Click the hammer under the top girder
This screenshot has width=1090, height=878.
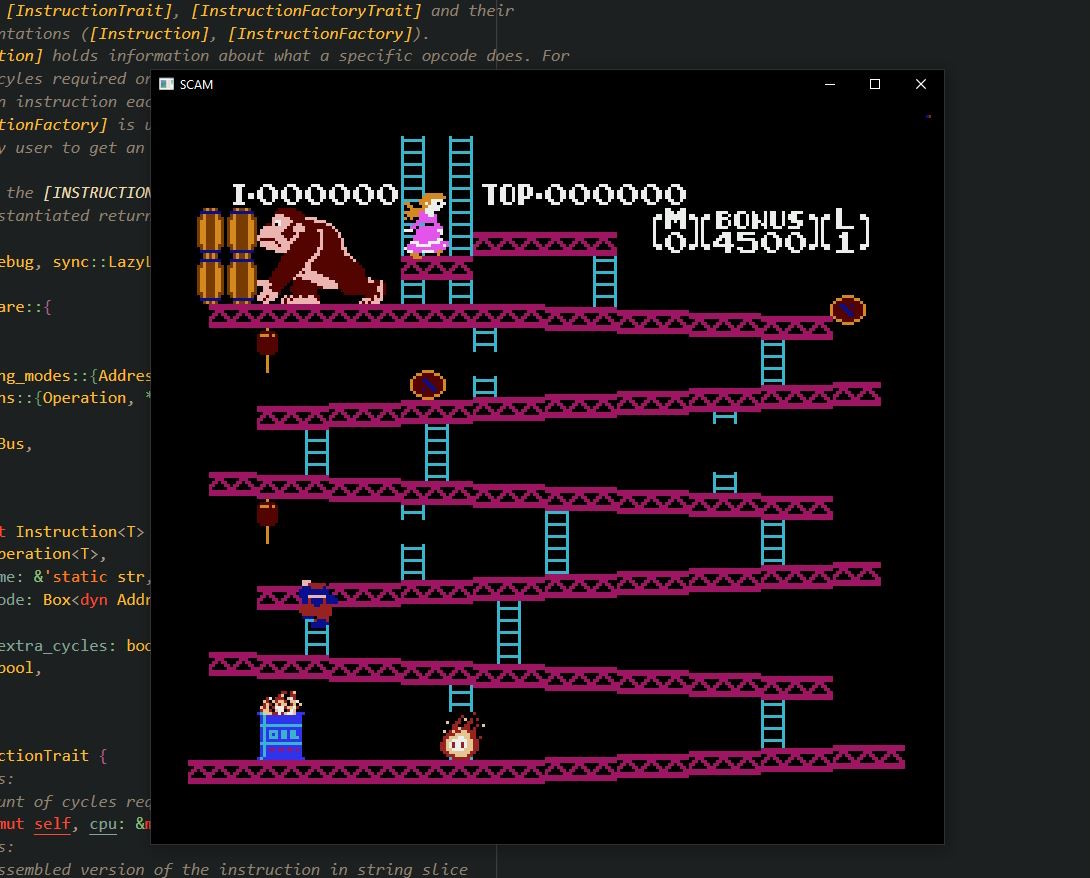tap(267, 350)
